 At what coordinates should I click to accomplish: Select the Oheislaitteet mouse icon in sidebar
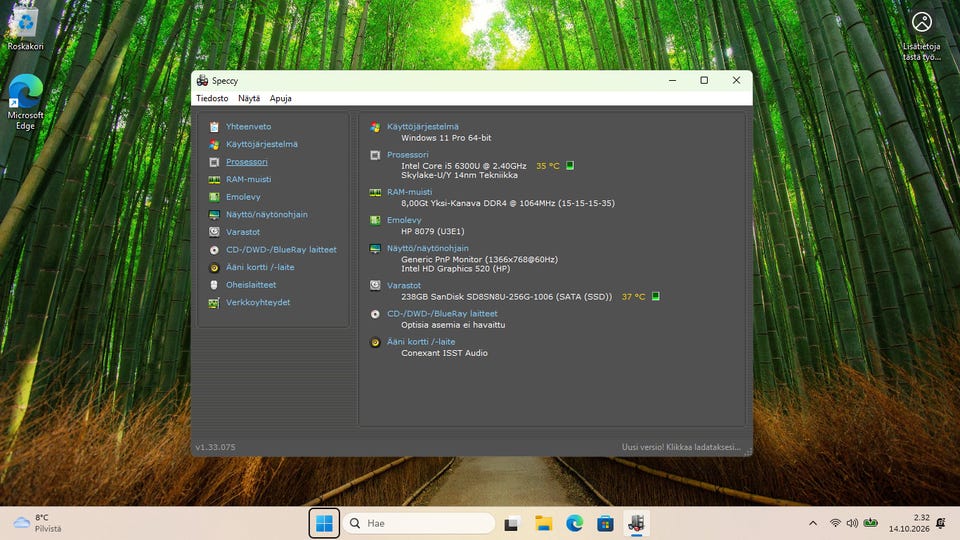tap(214, 285)
